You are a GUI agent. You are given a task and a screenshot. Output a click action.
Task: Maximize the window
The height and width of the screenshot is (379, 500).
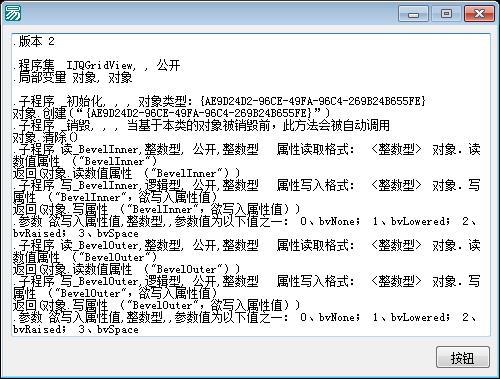click(446, 14)
